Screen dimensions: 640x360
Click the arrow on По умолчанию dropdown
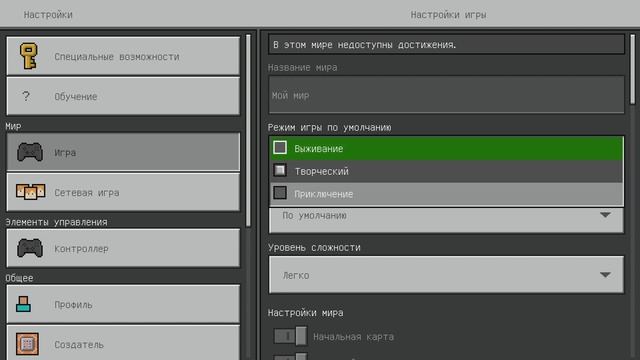[605, 215]
